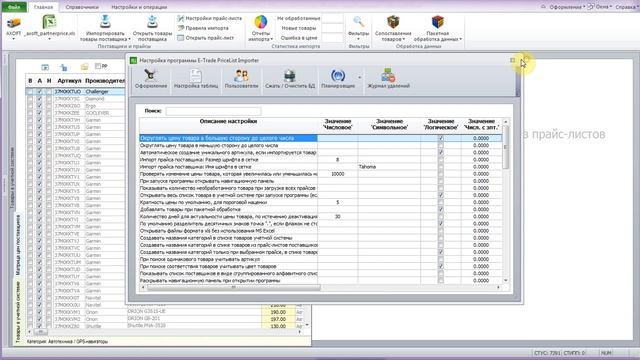Select price cell 190.00 in background grid
Screen dimensions: 640x360
pos(278,312)
